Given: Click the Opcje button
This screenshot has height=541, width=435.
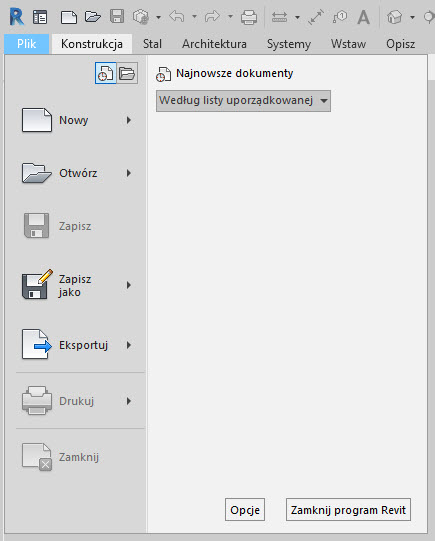Looking at the screenshot, I should point(245,510).
